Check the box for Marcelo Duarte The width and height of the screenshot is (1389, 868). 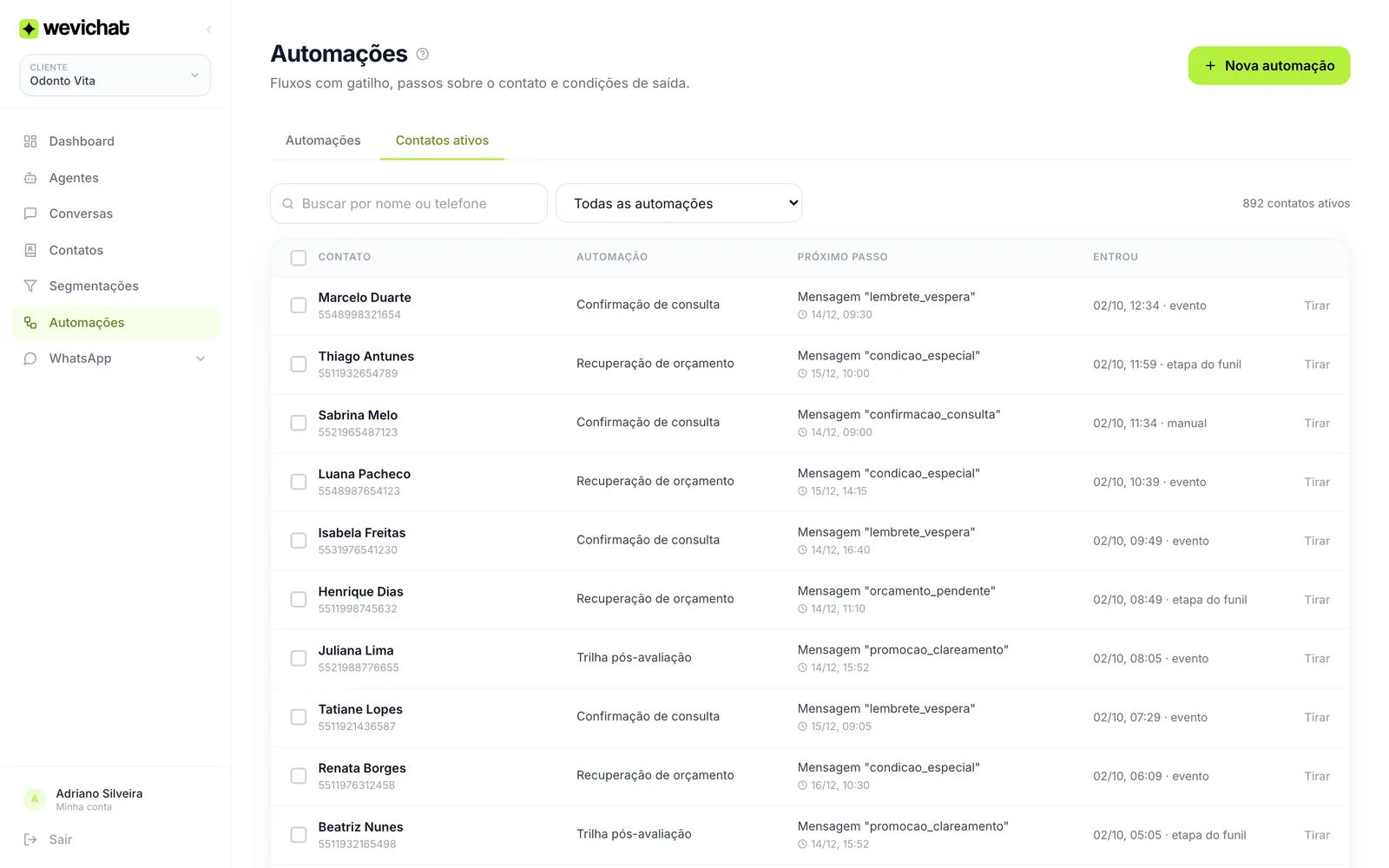tap(299, 306)
